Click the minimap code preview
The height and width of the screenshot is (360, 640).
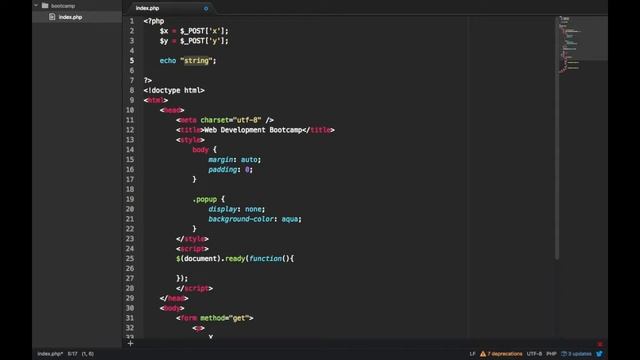coord(570,45)
